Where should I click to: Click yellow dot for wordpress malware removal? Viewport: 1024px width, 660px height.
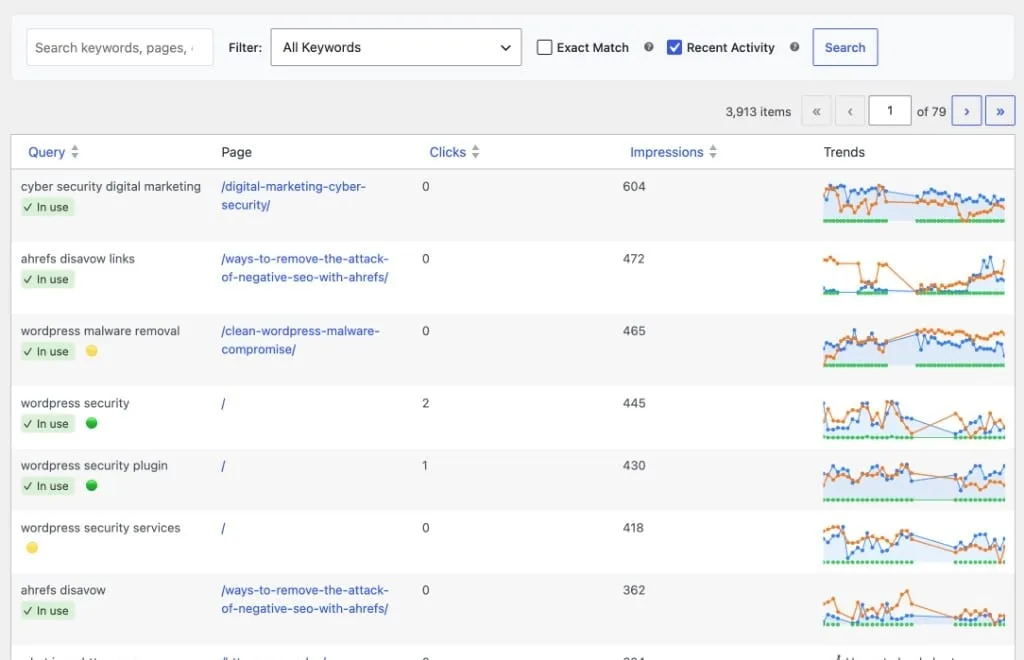[x=91, y=351]
